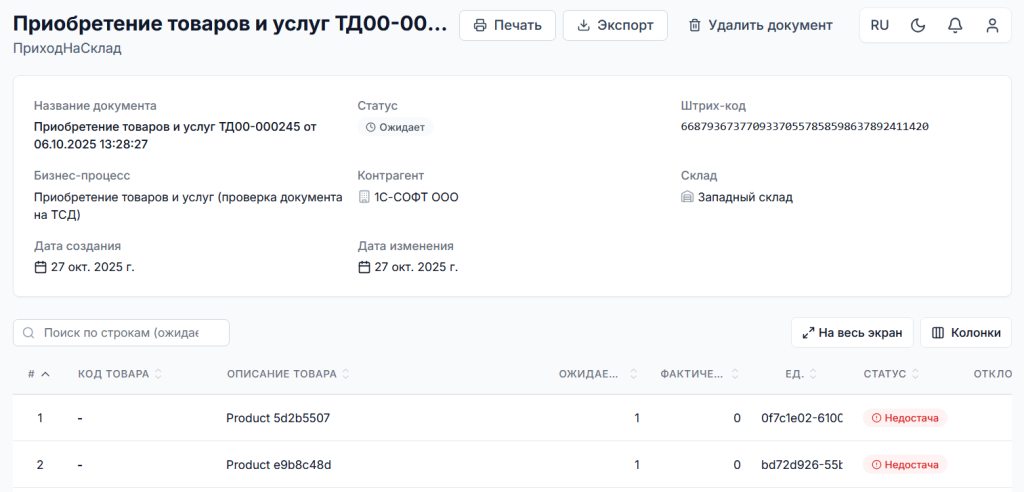Open the Колонки column chooser
This screenshot has height=492, width=1024.
click(965, 333)
